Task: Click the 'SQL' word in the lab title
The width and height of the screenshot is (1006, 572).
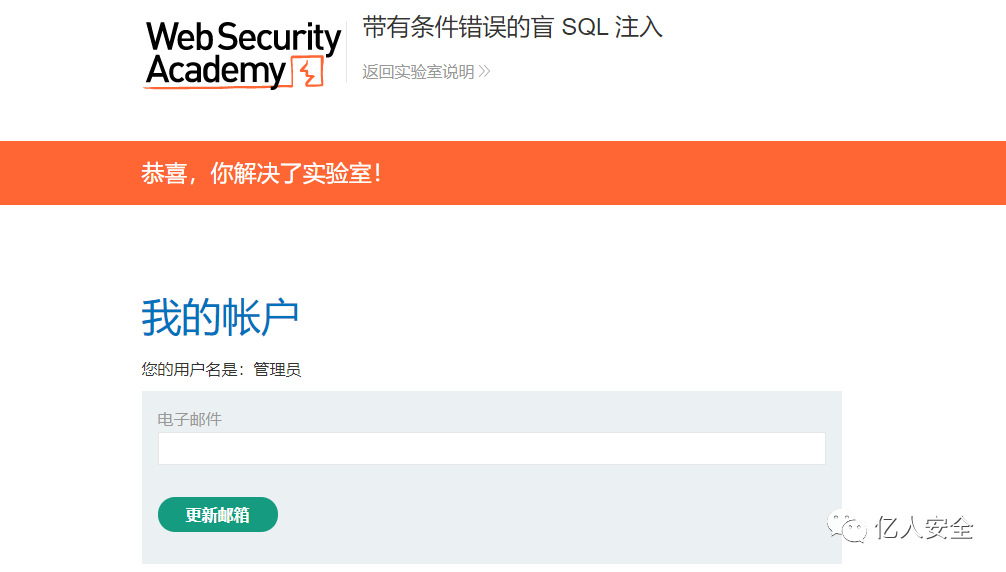Action: [x=584, y=28]
